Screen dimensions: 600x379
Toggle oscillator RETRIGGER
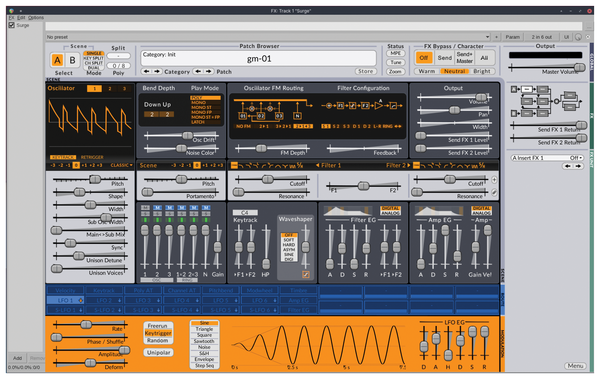[92, 157]
